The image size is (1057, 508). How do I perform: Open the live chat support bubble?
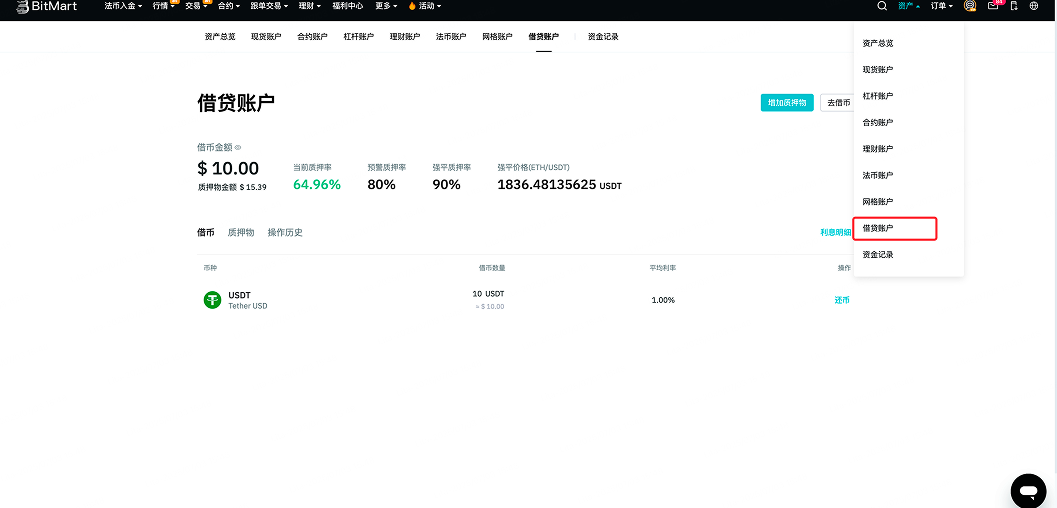click(x=1028, y=490)
